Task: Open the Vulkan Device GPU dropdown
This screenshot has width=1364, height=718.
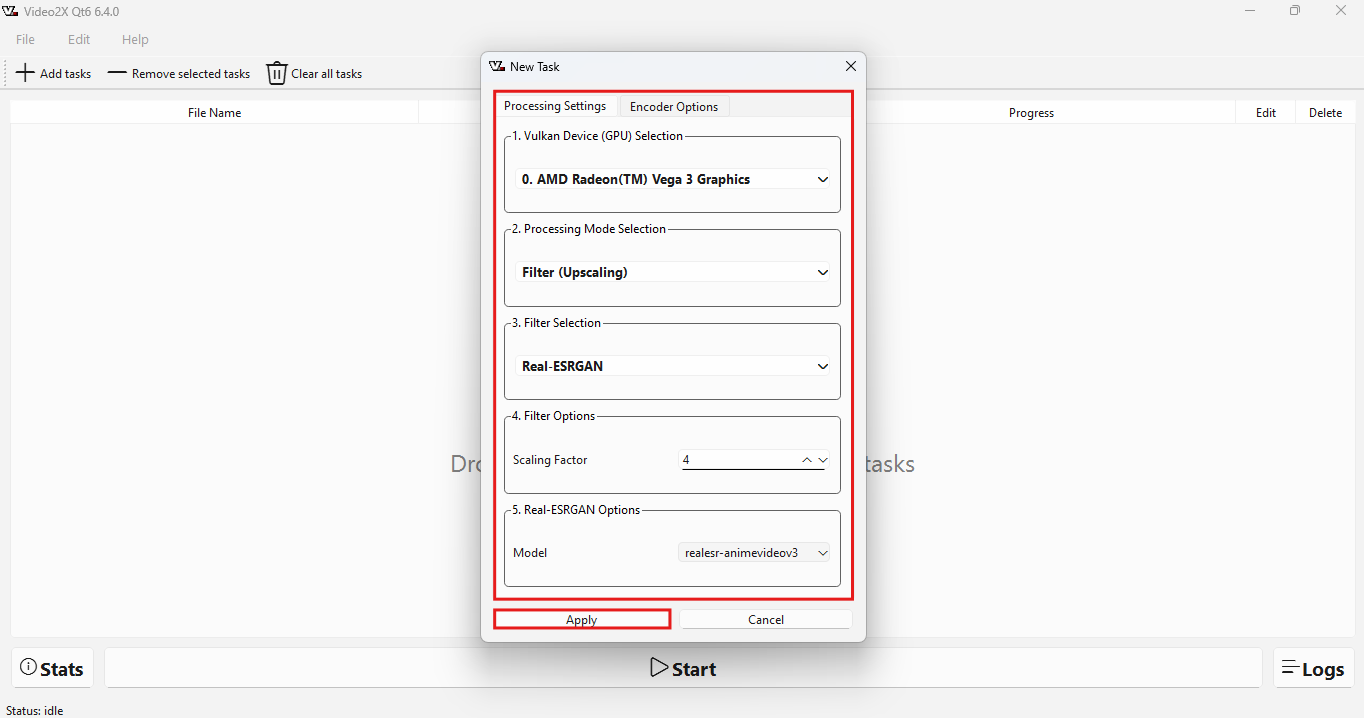Action: point(674,179)
